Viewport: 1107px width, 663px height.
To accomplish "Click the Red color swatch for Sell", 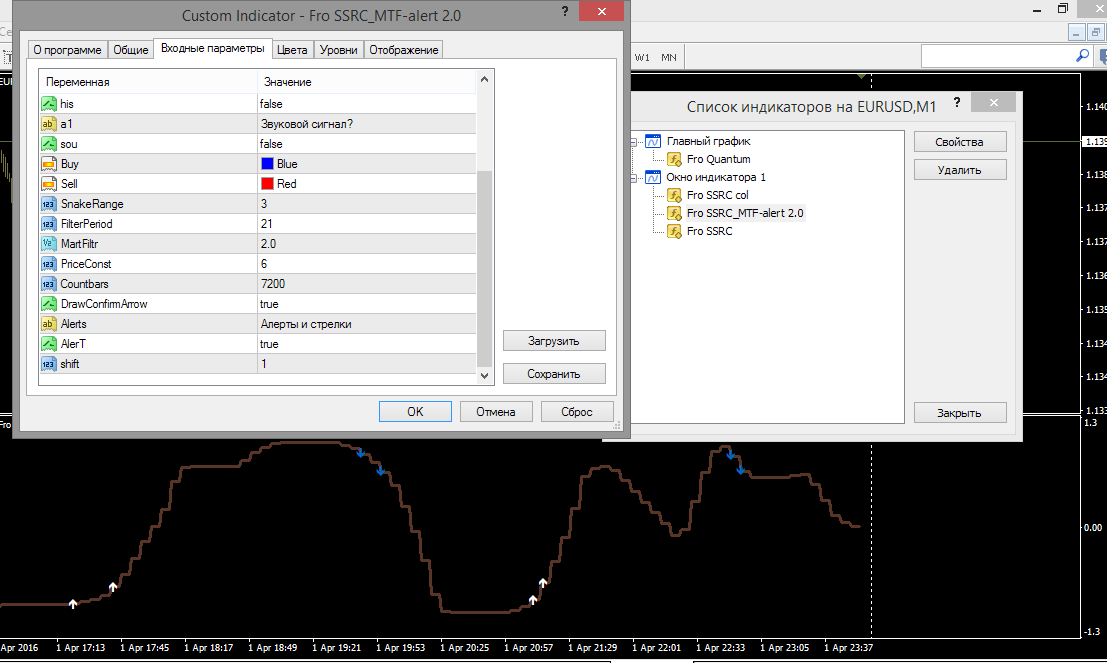I will click(x=268, y=184).
